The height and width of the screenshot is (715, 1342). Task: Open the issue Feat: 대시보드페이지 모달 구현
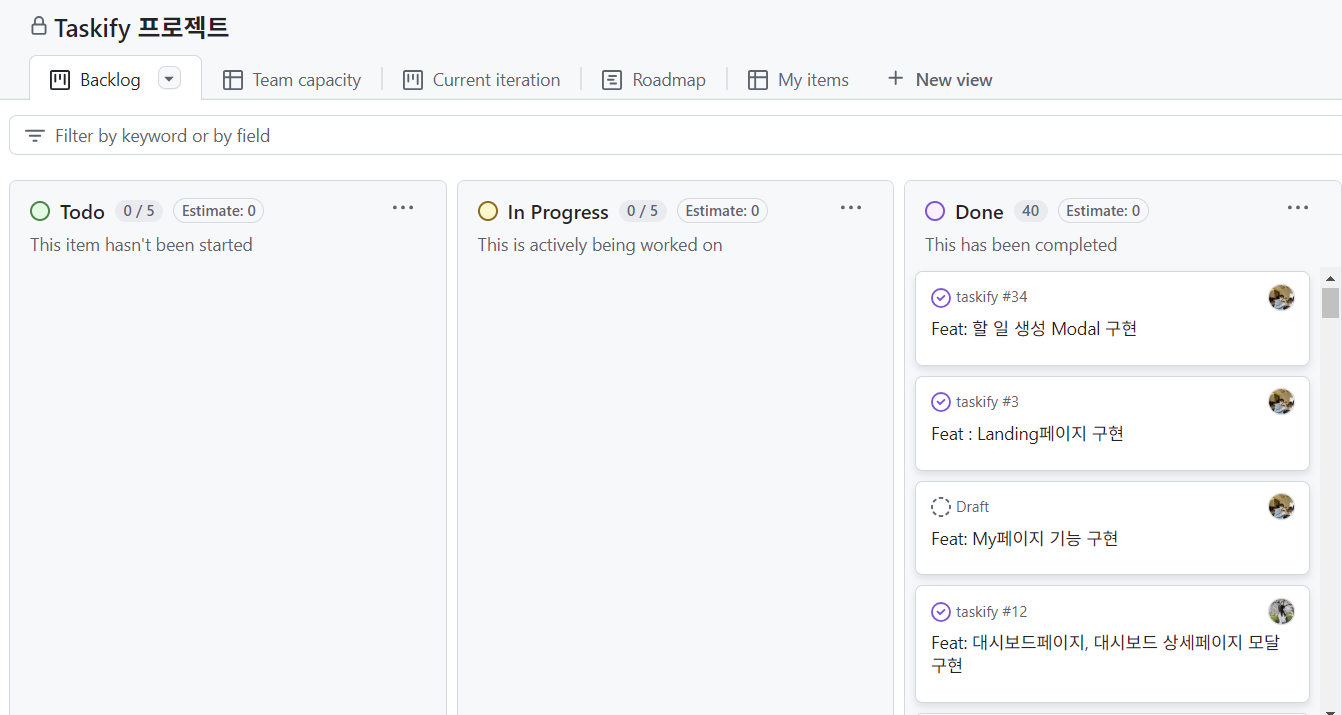point(1105,654)
